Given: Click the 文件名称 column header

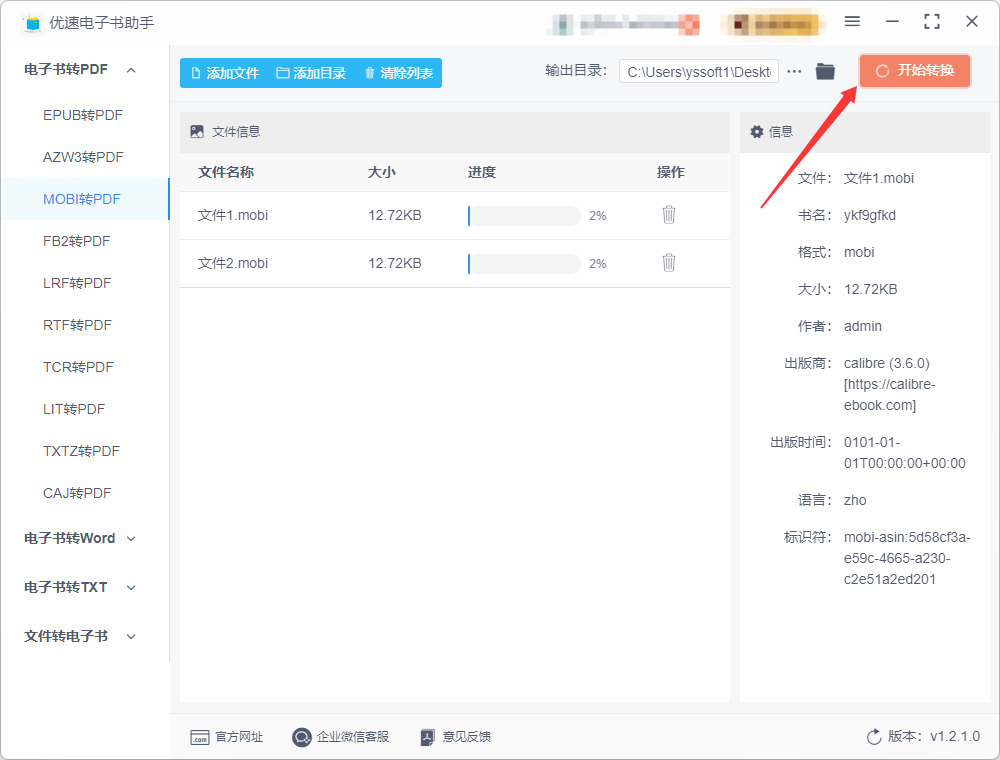Looking at the screenshot, I should point(226,172).
